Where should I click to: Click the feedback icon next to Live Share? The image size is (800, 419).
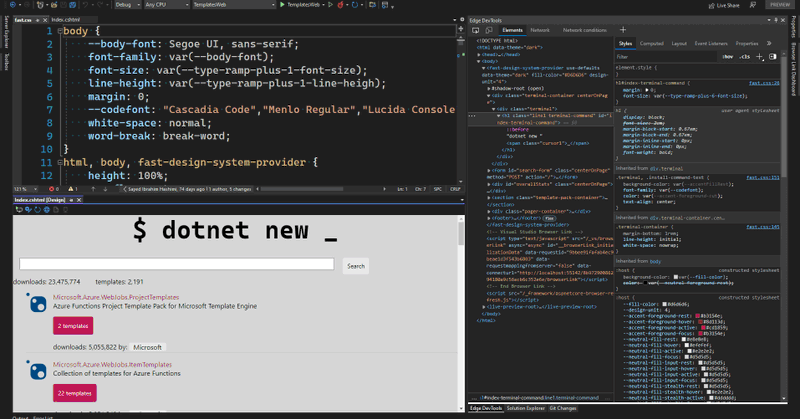coord(753,5)
